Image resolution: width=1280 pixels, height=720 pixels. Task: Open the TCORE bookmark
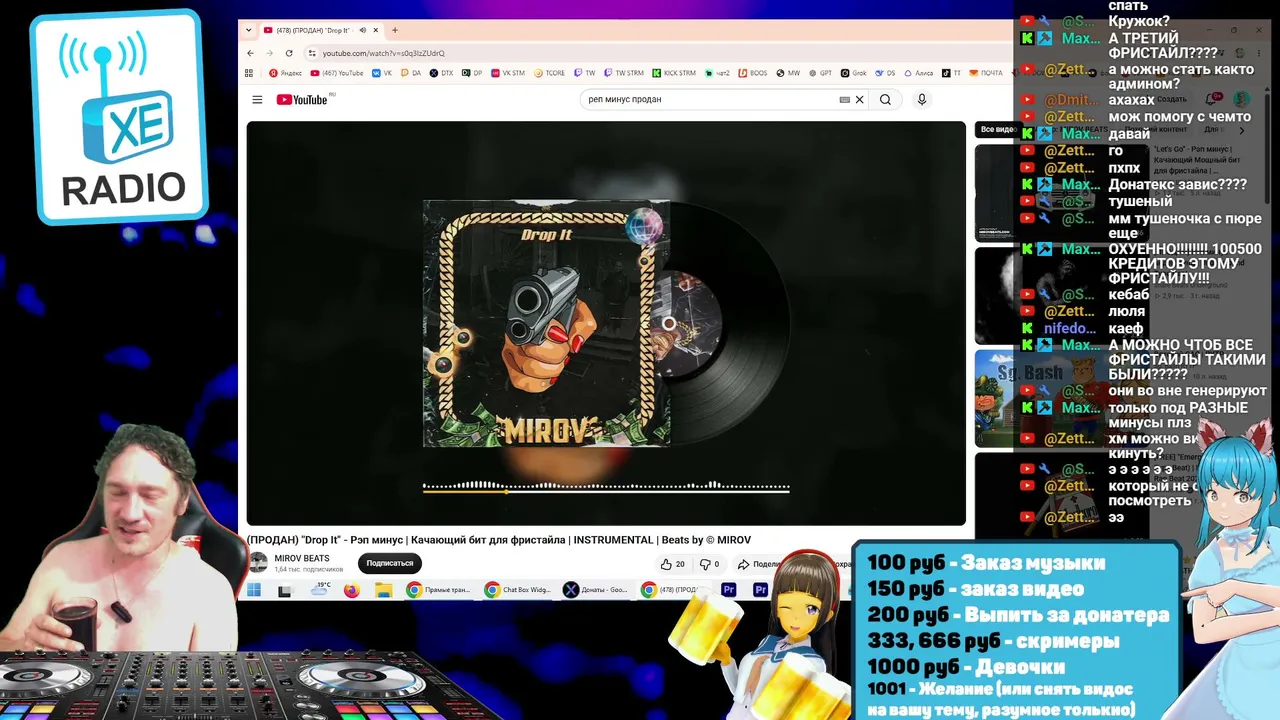pyautogui.click(x=549, y=73)
